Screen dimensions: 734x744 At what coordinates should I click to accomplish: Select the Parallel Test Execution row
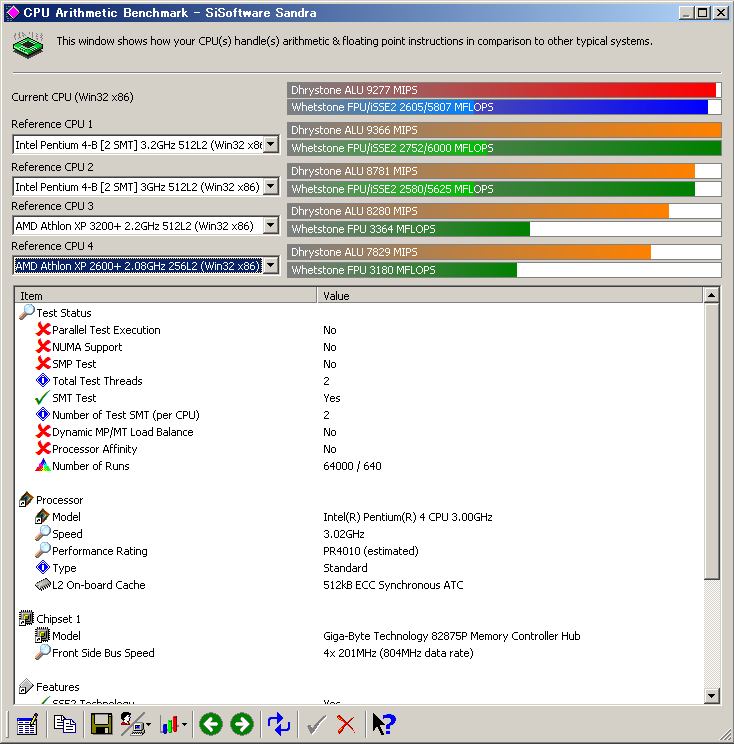(106, 330)
